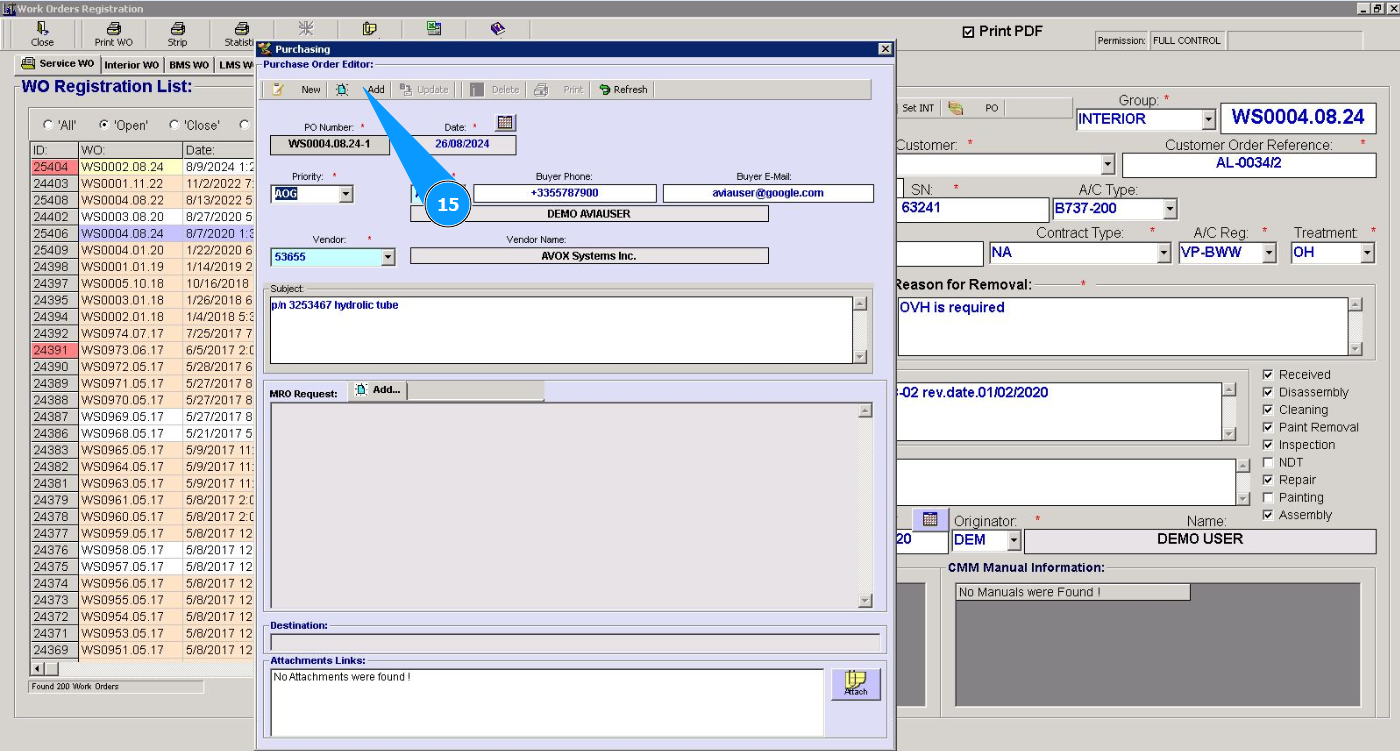Click the New purchase order icon

click(279, 90)
